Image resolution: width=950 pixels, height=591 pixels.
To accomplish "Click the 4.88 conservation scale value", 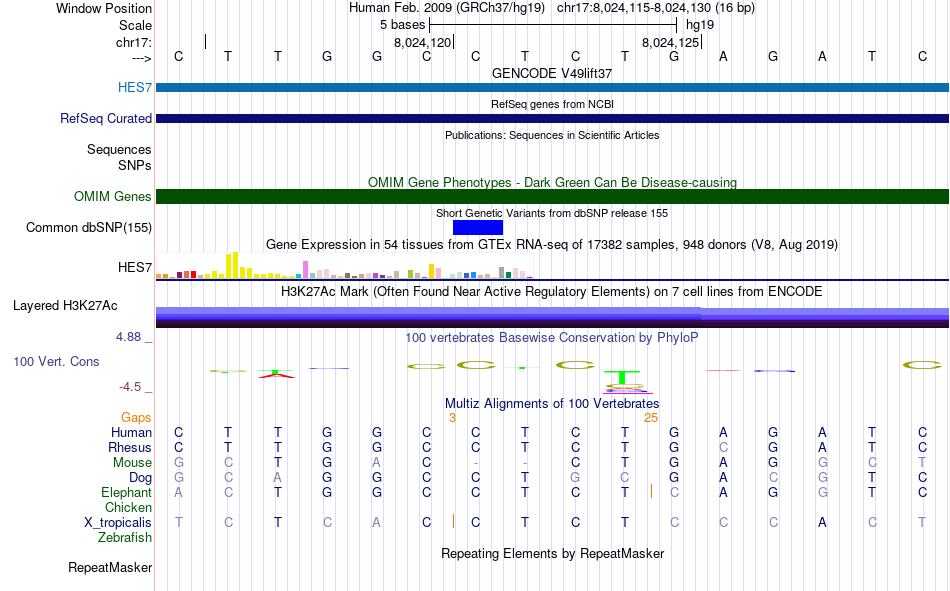I will click(128, 336).
